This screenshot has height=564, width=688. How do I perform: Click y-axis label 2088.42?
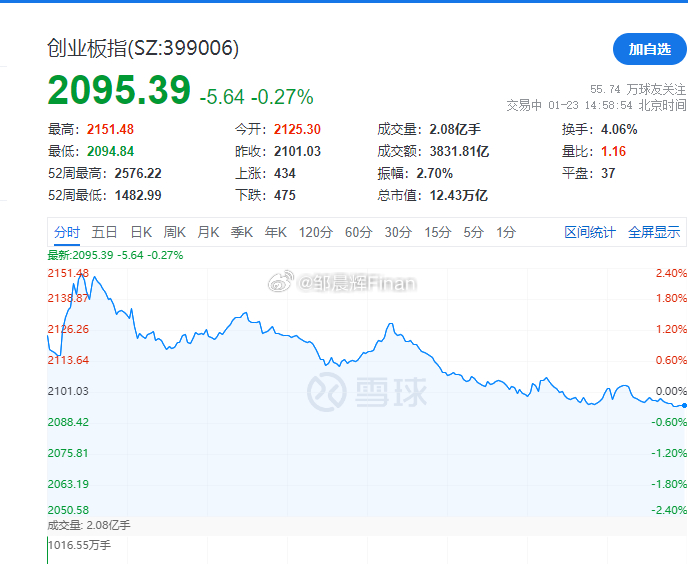(x=68, y=422)
